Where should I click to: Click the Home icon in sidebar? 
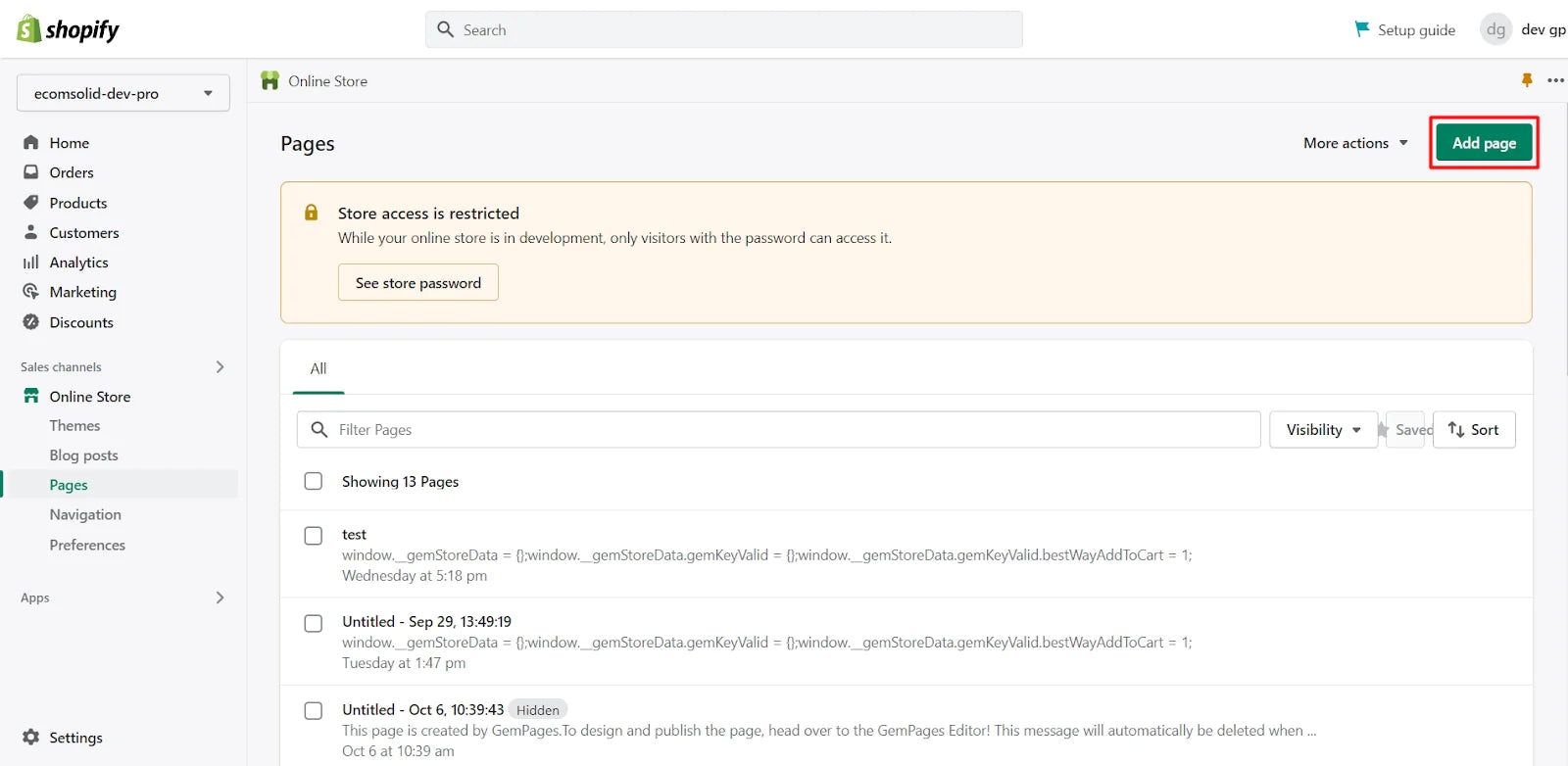coord(31,142)
